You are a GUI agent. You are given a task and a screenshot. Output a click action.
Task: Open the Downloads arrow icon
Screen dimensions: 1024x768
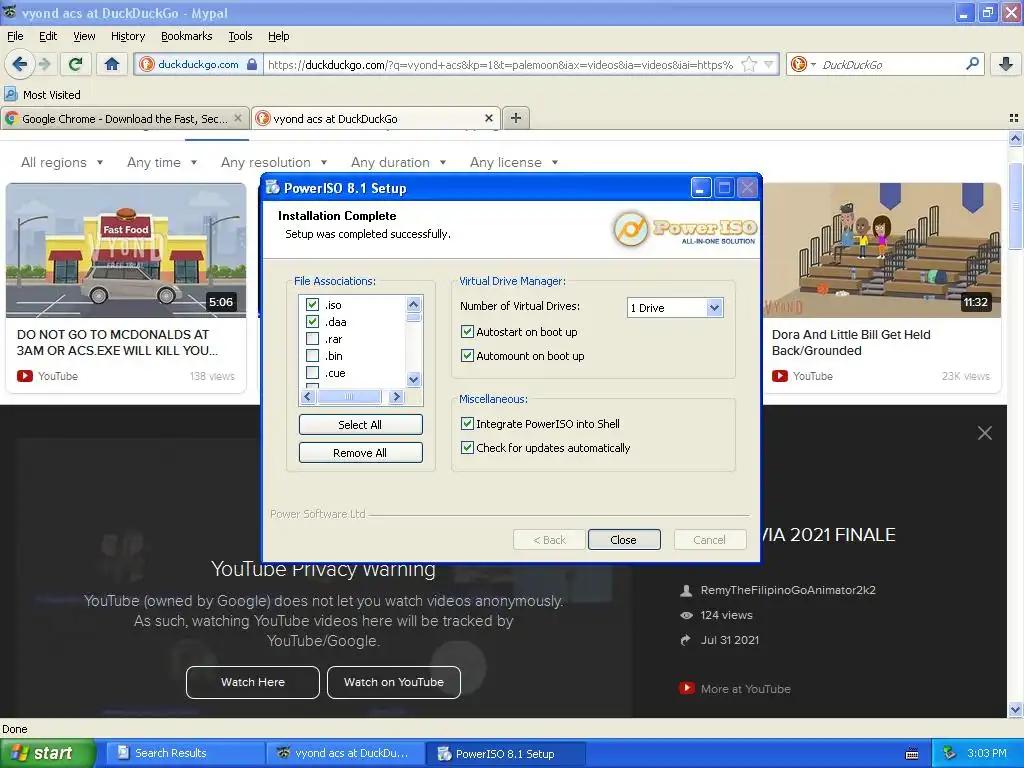[x=1006, y=64]
